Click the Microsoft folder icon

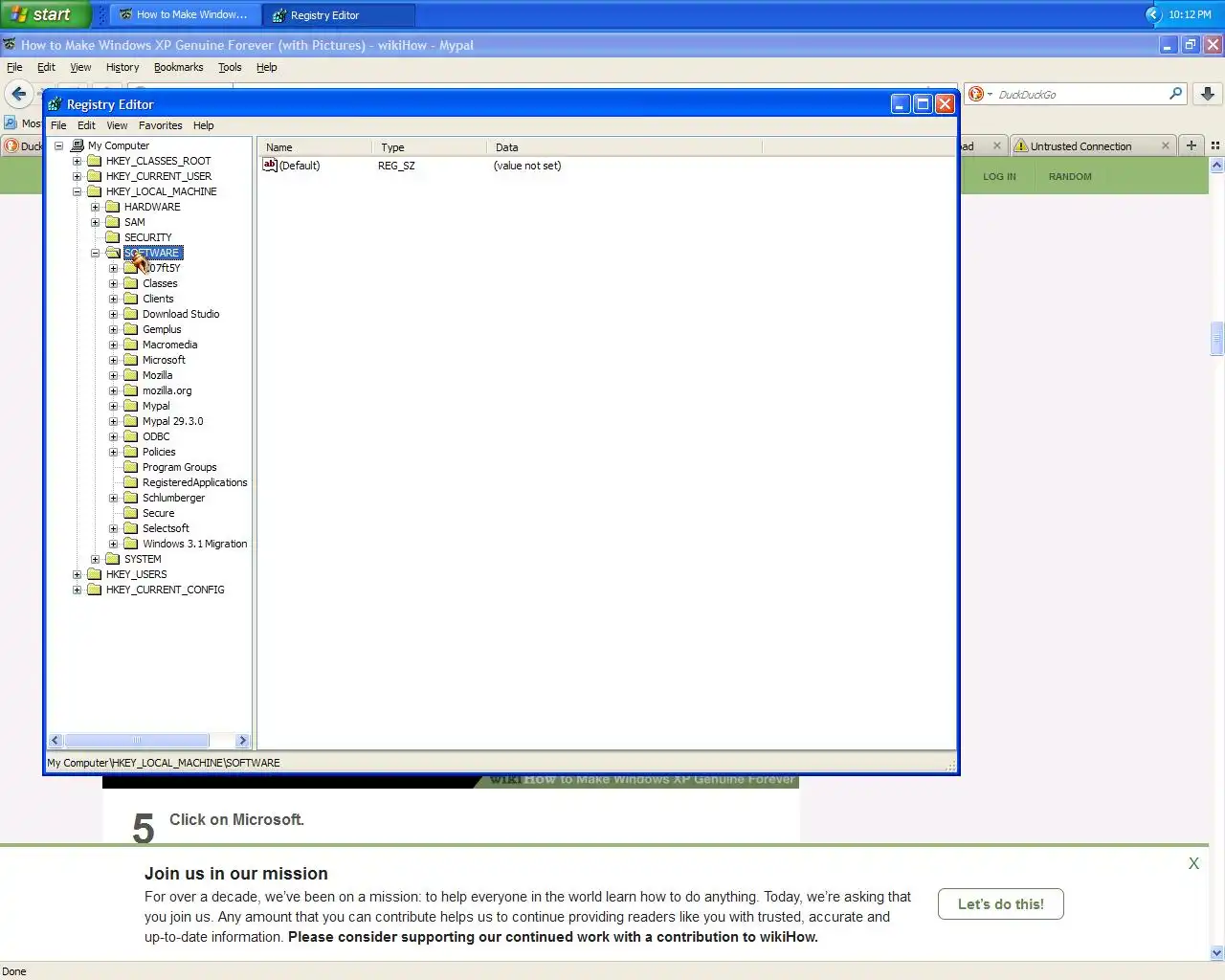[x=131, y=360]
